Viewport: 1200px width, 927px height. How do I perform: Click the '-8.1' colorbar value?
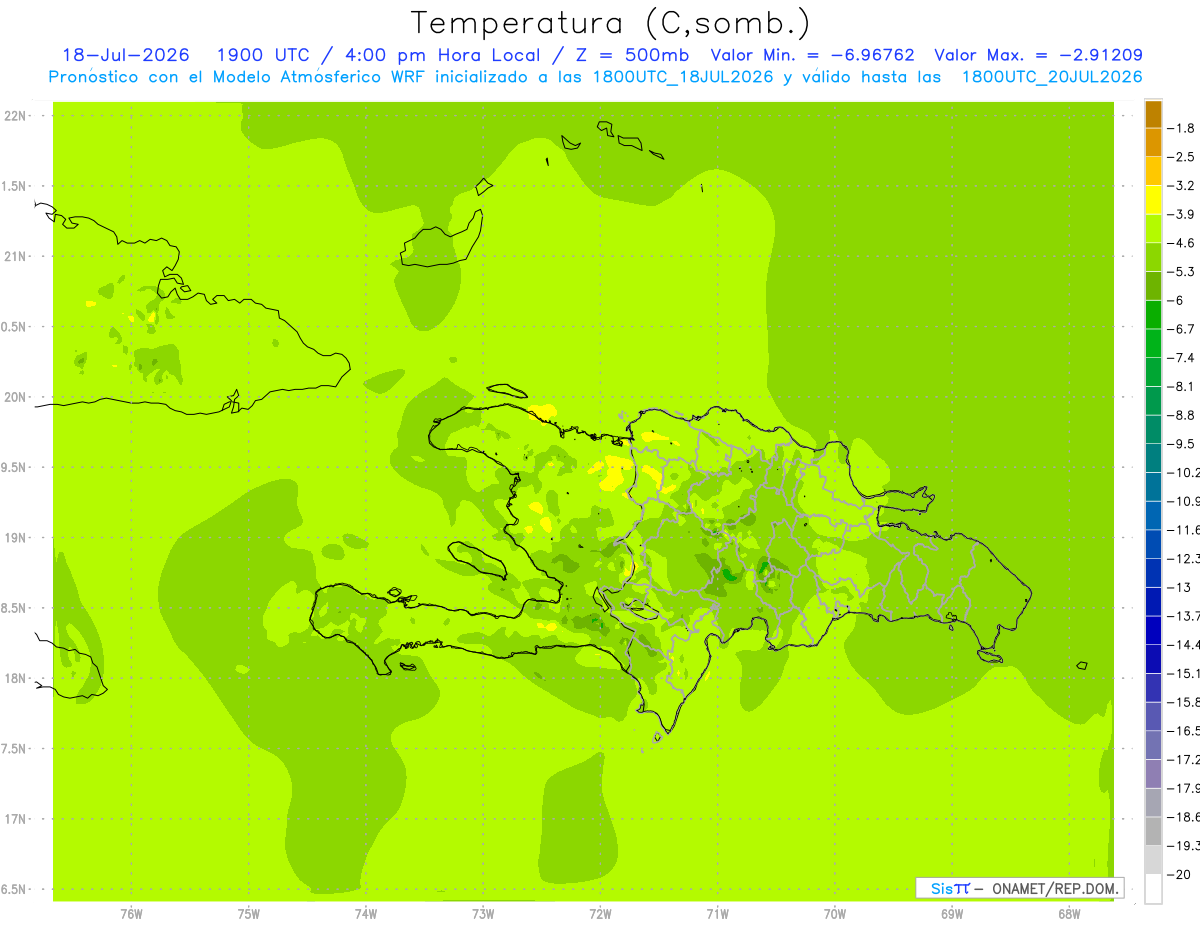click(x=1181, y=386)
